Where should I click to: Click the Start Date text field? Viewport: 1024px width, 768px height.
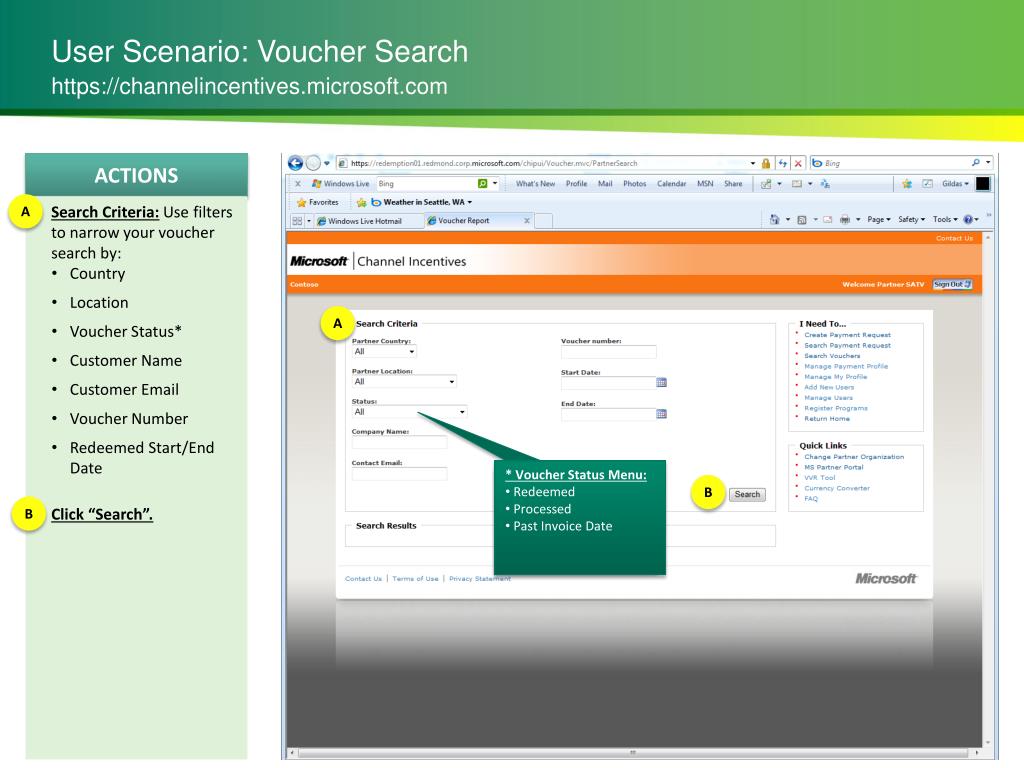tap(608, 383)
